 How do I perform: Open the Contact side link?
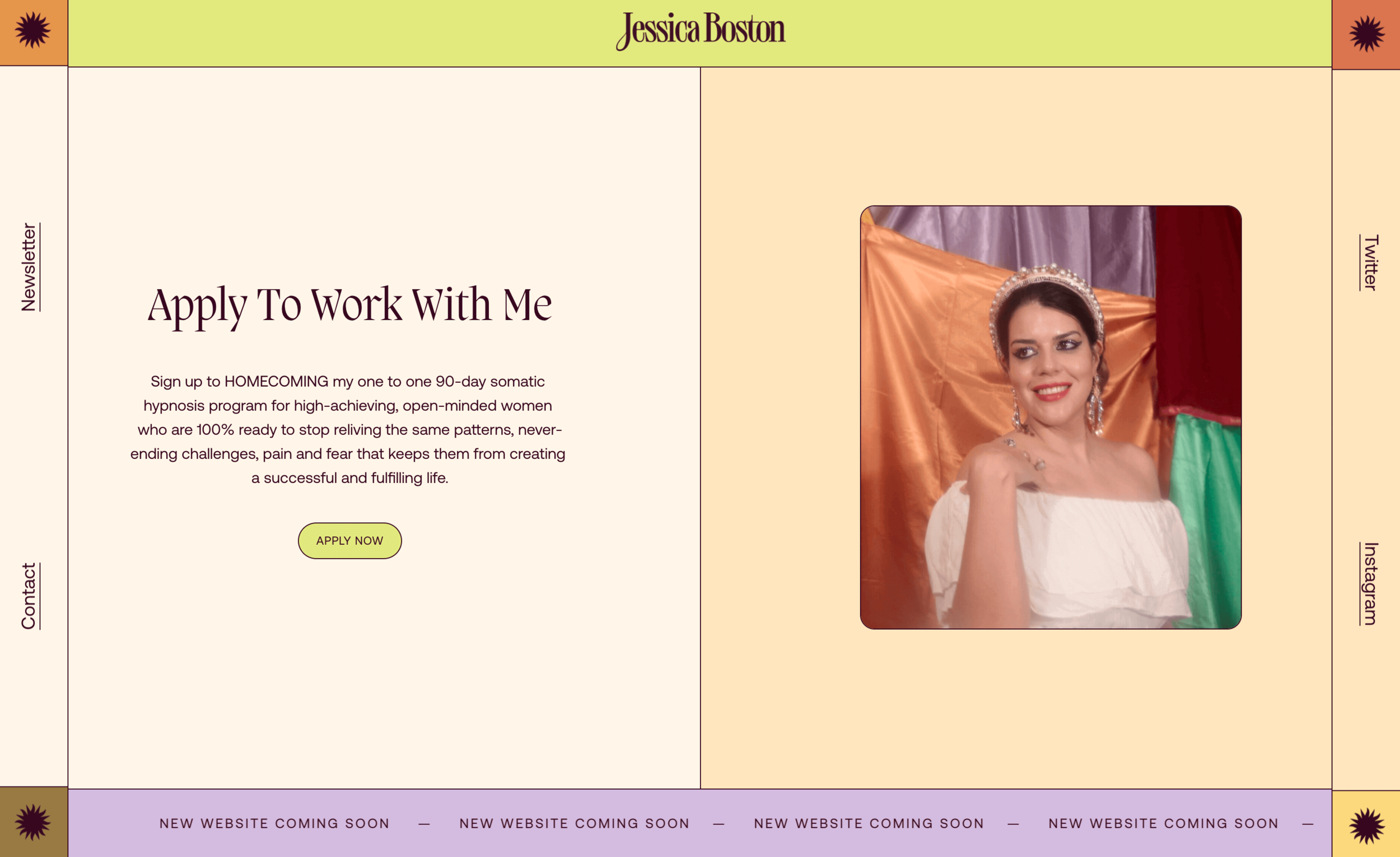coord(30,596)
